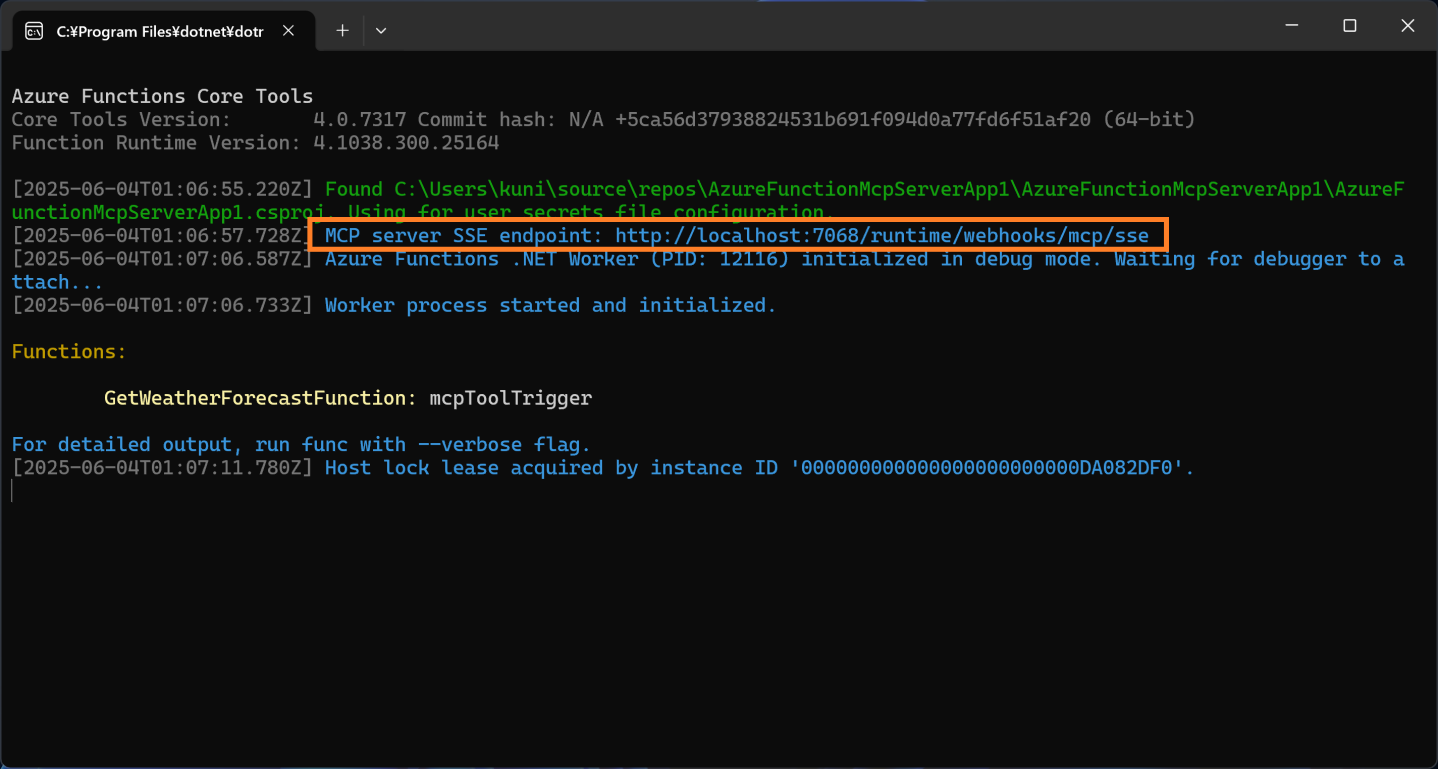Screen dimensions: 1438x769
Task: Click the Found csproj file path line
Action: [x=708, y=200]
